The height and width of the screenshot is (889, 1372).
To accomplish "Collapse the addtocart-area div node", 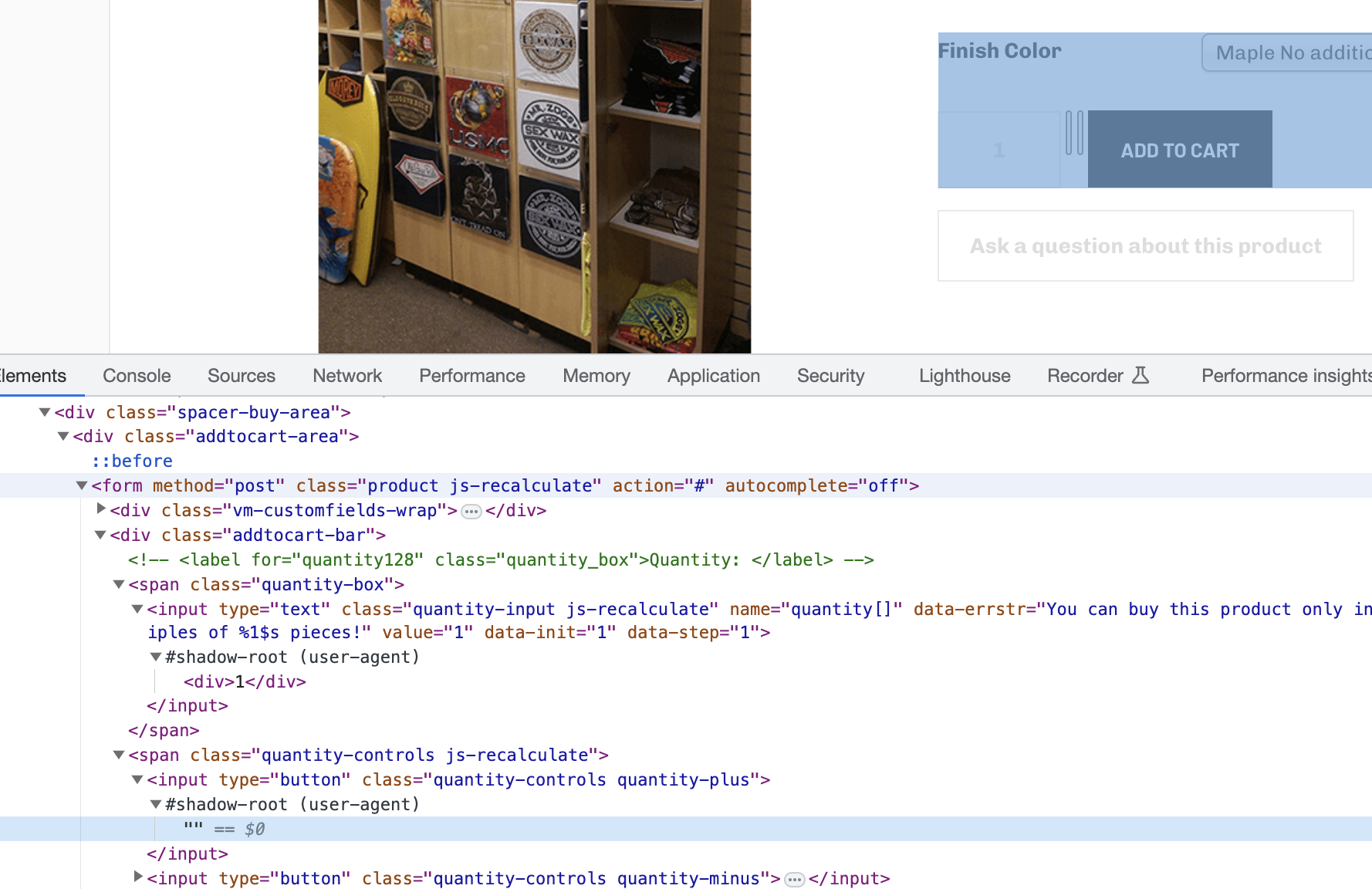I will tap(63, 437).
